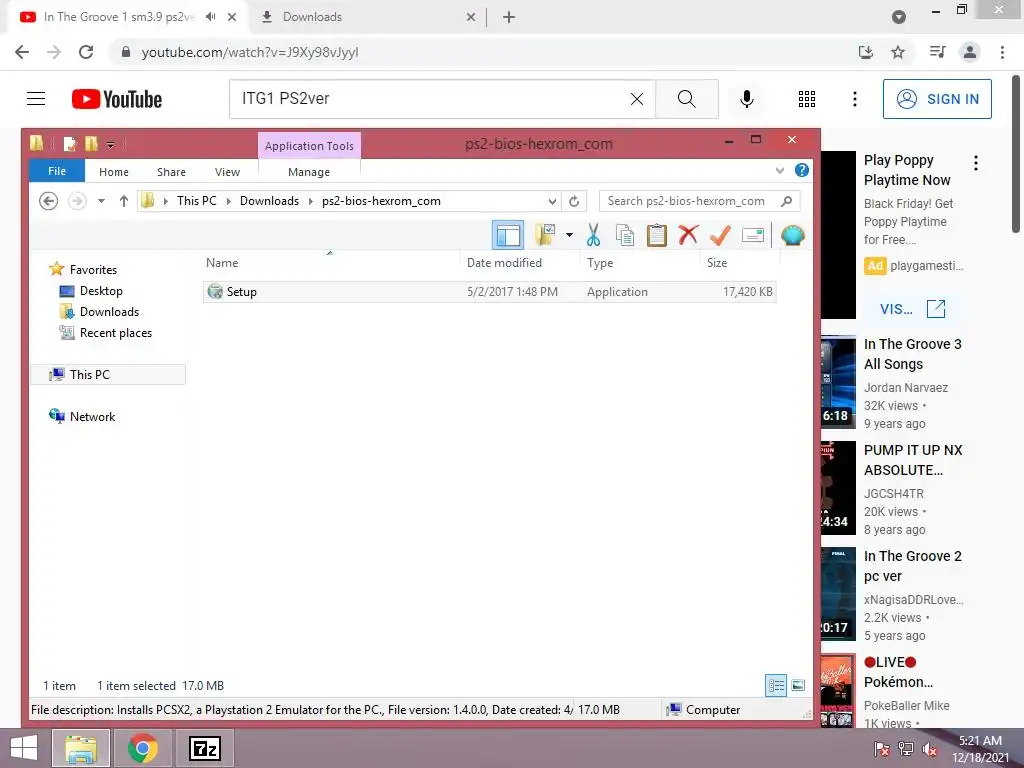The image size is (1024, 768).
Task: Click the Copy icon in Explorer toolbar
Action: coord(625,235)
